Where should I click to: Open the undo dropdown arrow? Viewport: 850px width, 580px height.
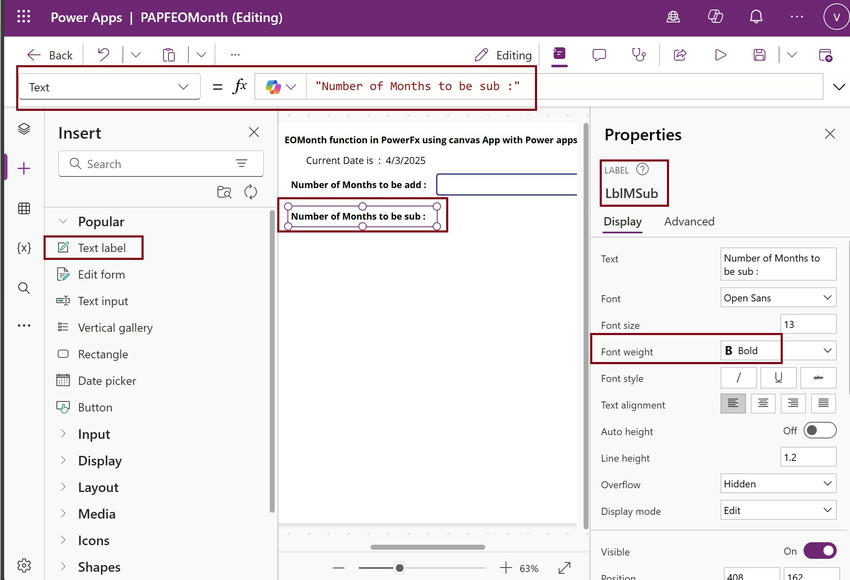pyautogui.click(x=136, y=54)
